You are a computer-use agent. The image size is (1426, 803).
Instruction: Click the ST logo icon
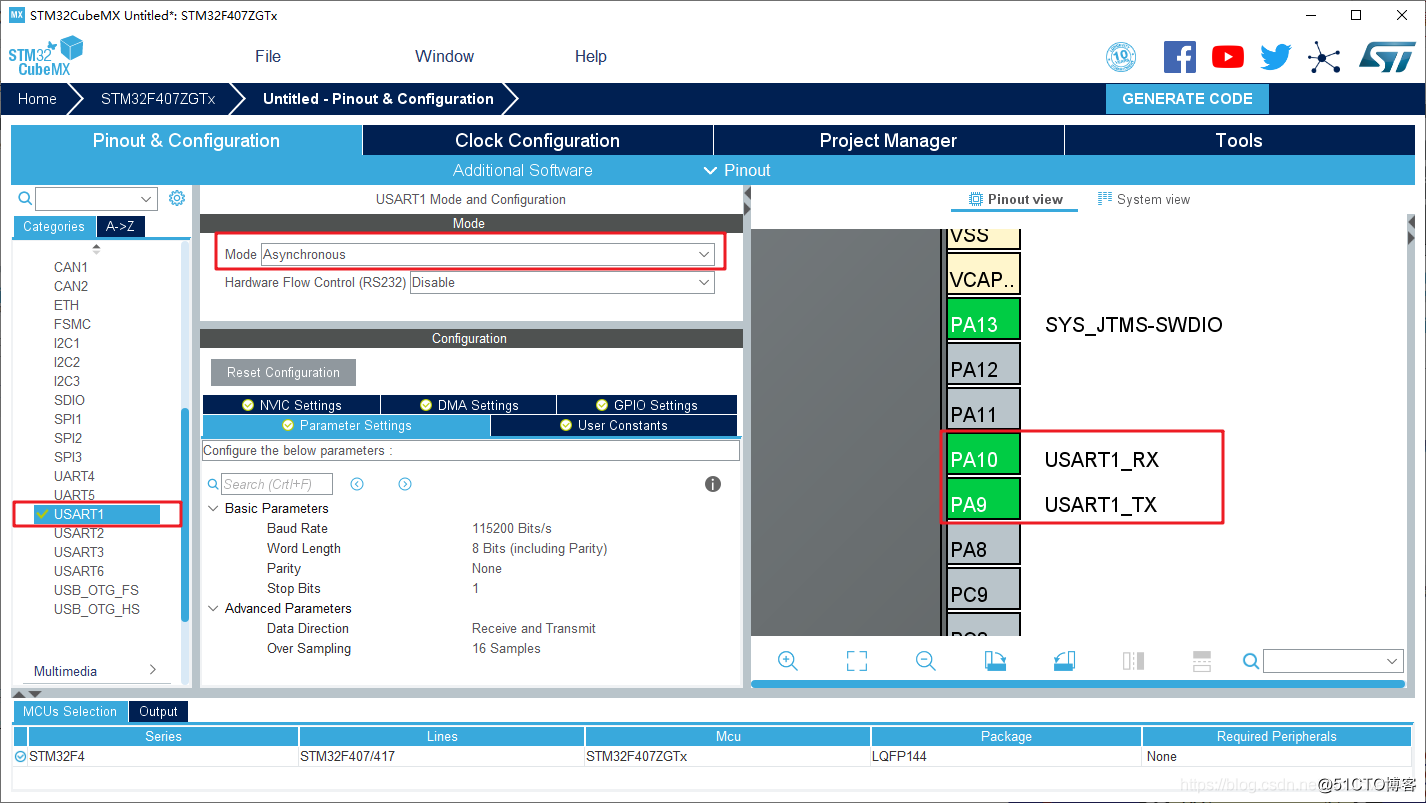click(x=1387, y=57)
